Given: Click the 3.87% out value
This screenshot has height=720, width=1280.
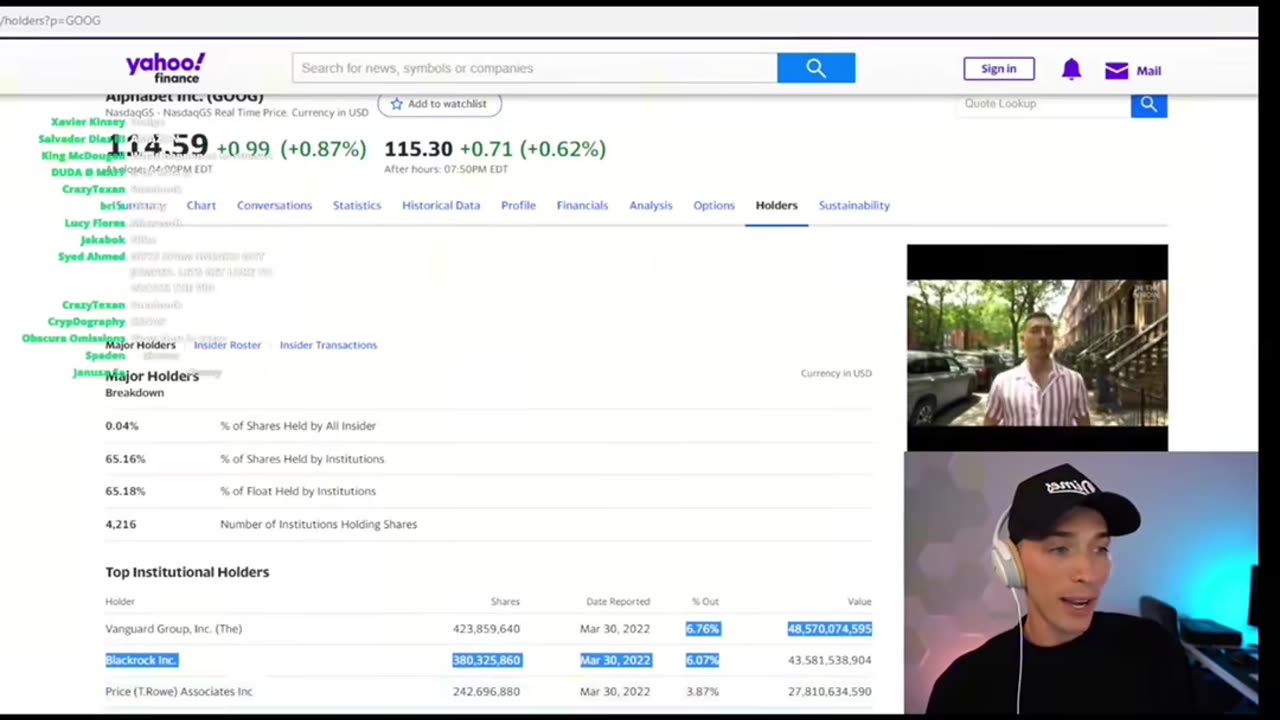Looking at the screenshot, I should click(702, 691).
